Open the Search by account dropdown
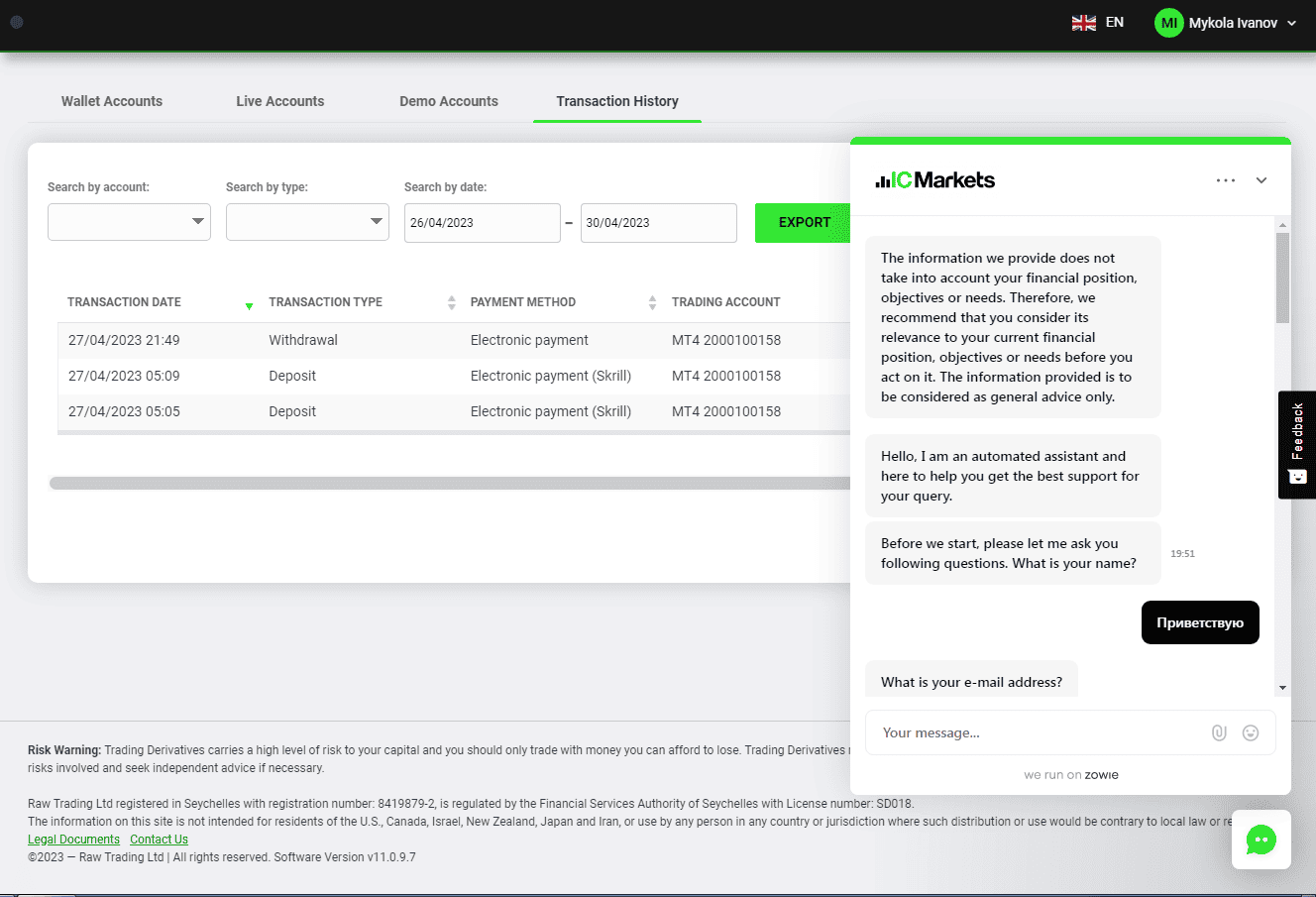 tap(129, 222)
